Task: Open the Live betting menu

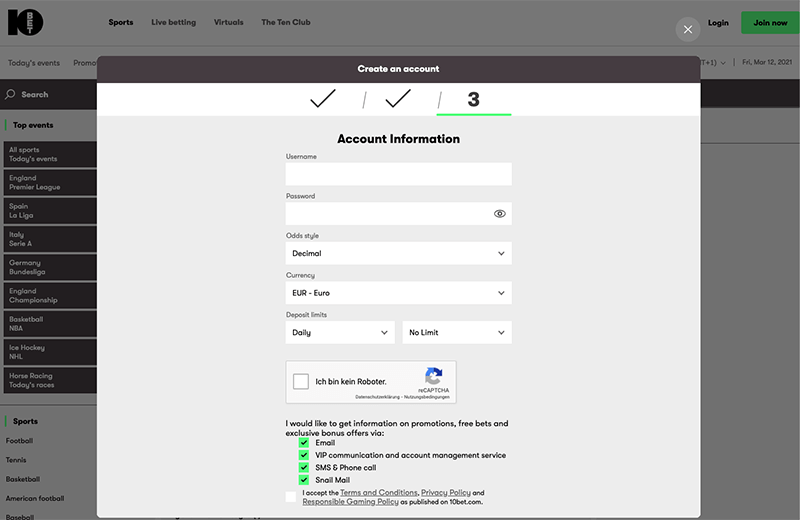Action: coord(173,22)
